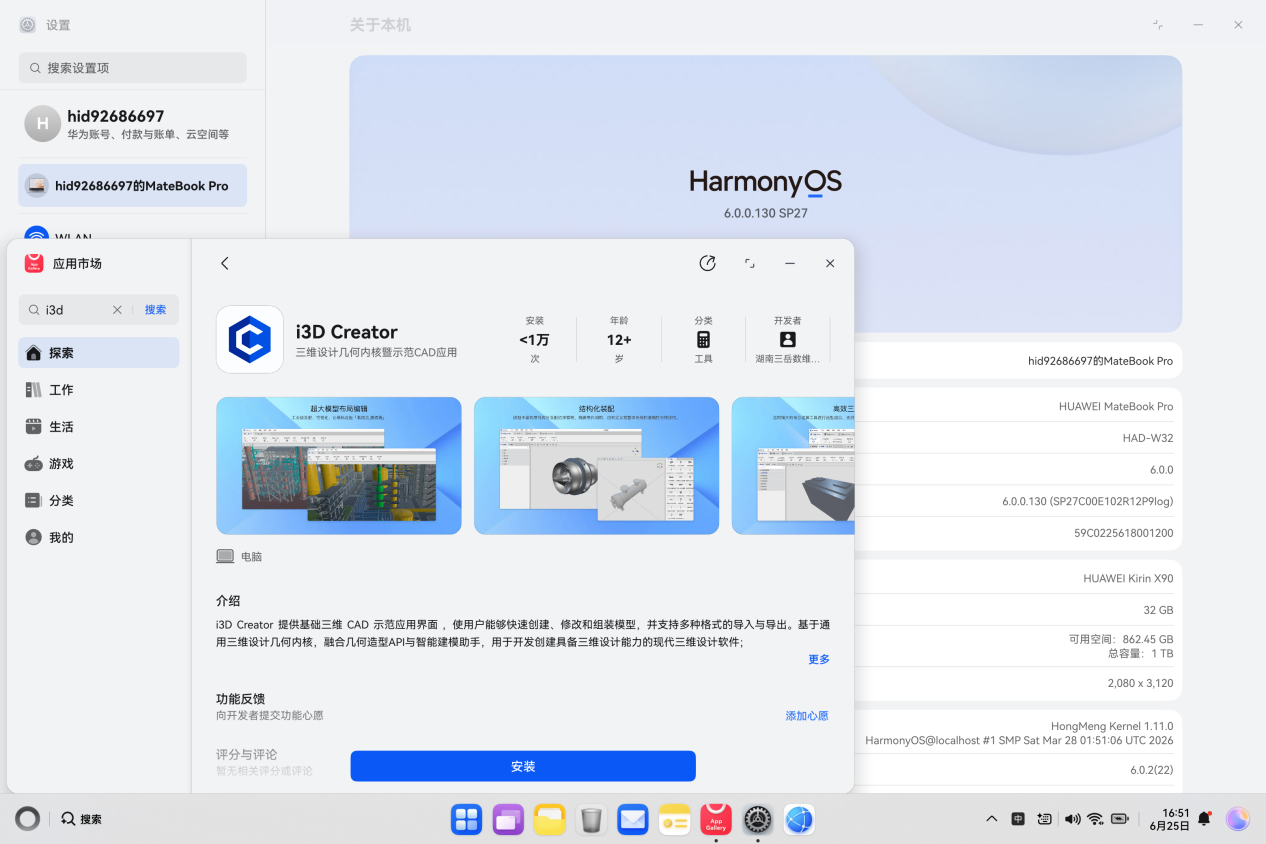
Task: Focus the i3d search field in AppGallery
Action: tap(75, 310)
